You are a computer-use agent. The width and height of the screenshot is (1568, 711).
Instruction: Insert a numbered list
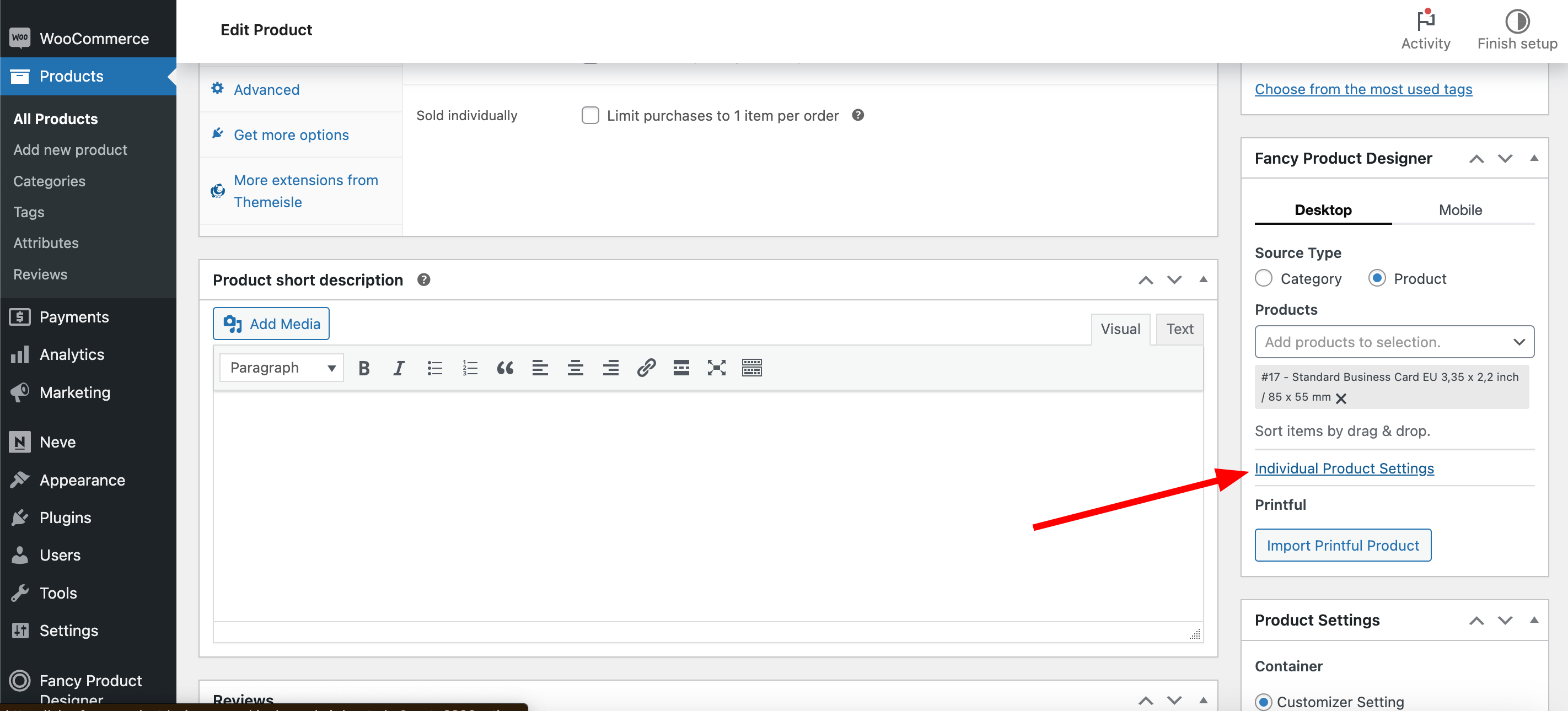point(470,368)
